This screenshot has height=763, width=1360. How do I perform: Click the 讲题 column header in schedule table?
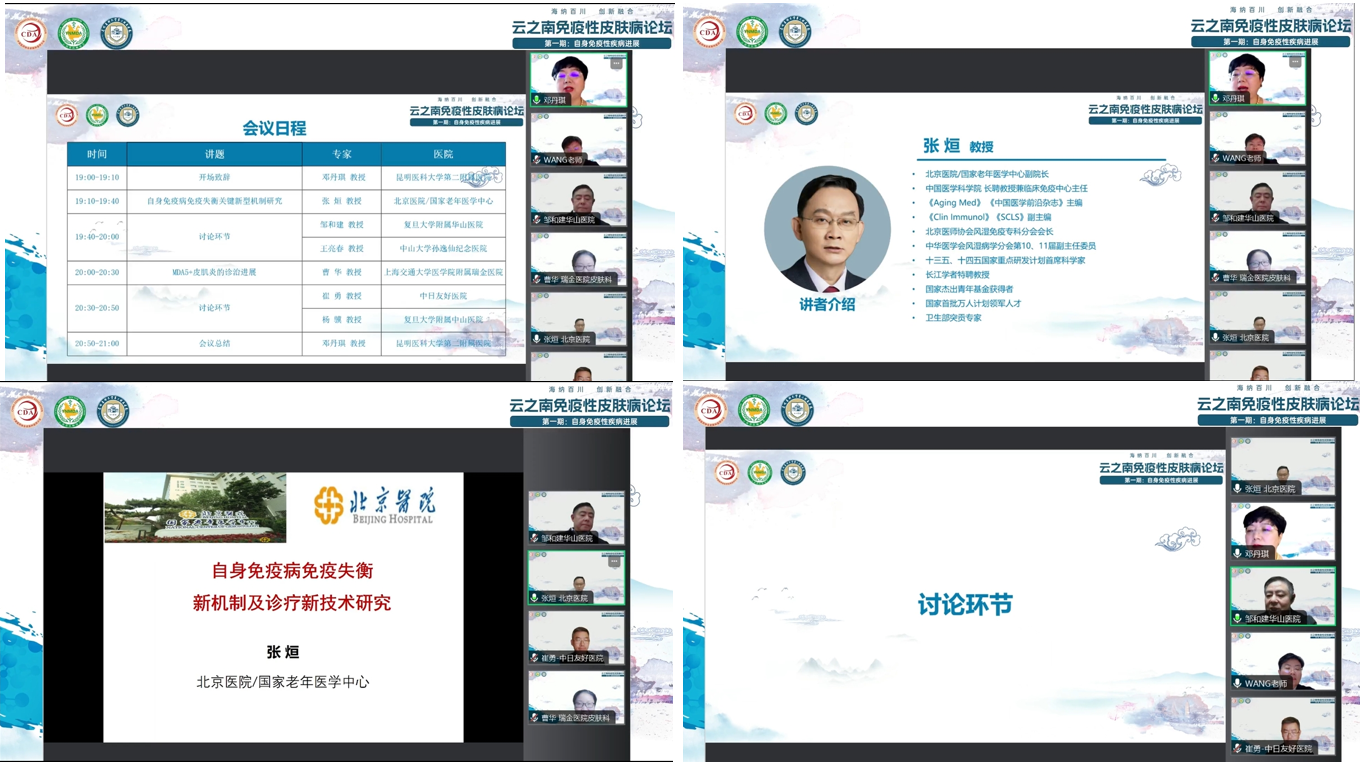pos(214,155)
